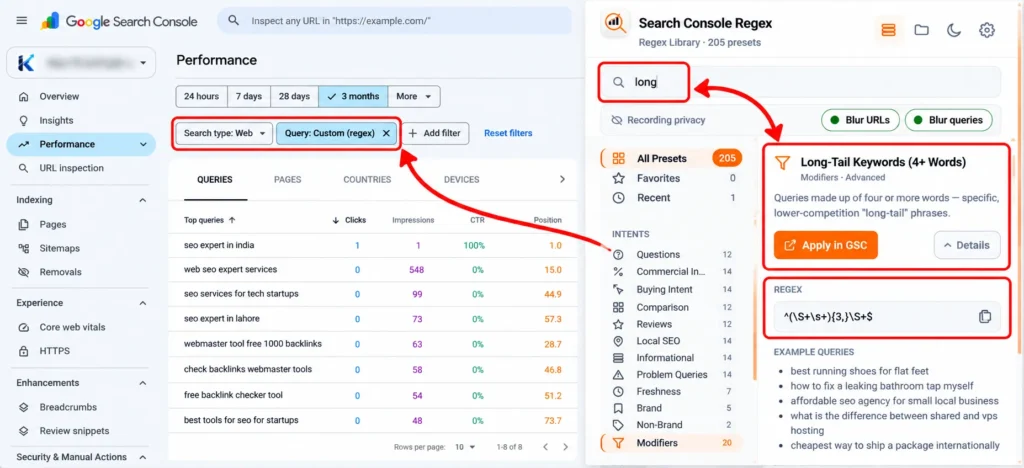Select Brand category

pos(673,408)
